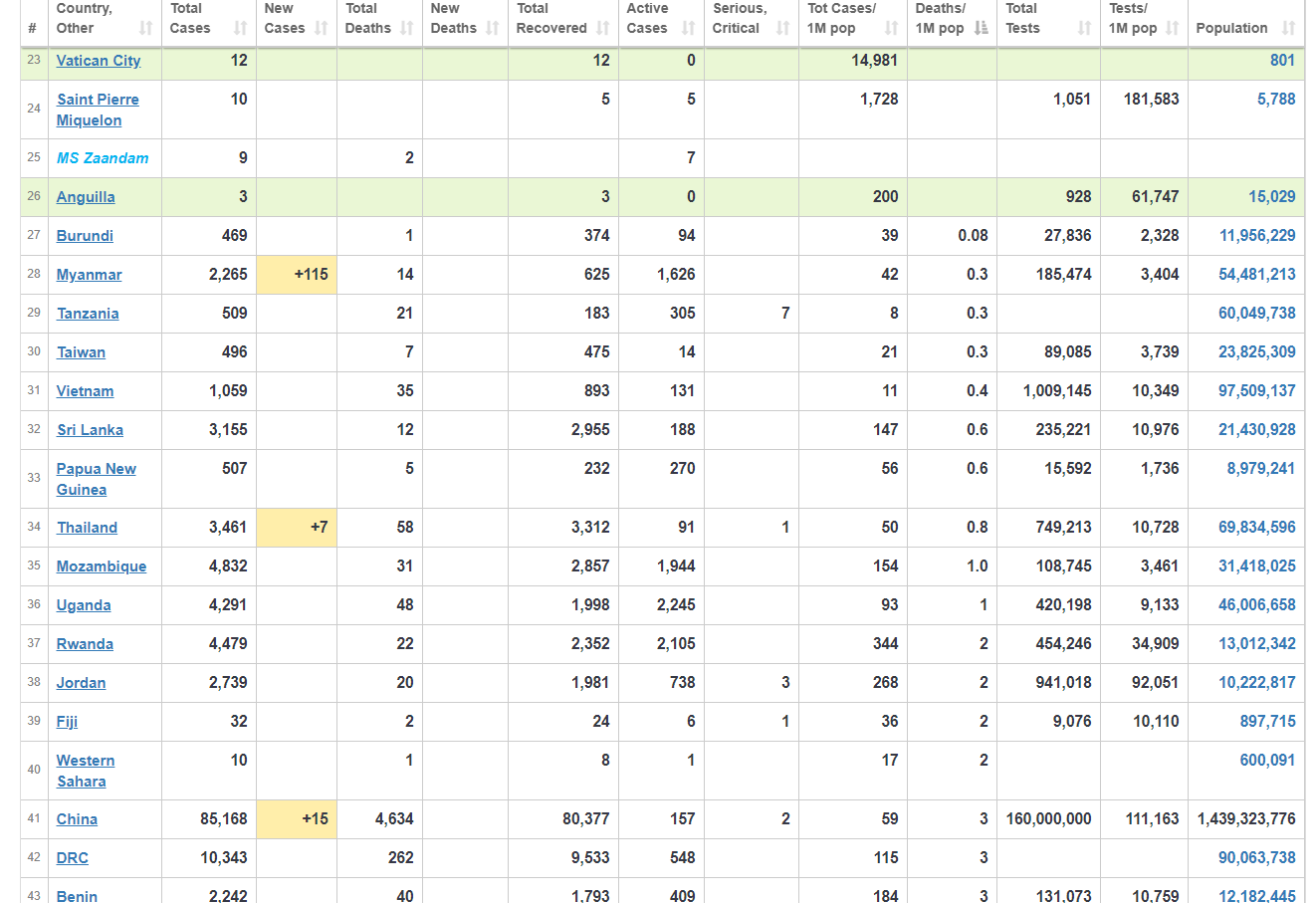Open the Tanzania country link

[88, 314]
